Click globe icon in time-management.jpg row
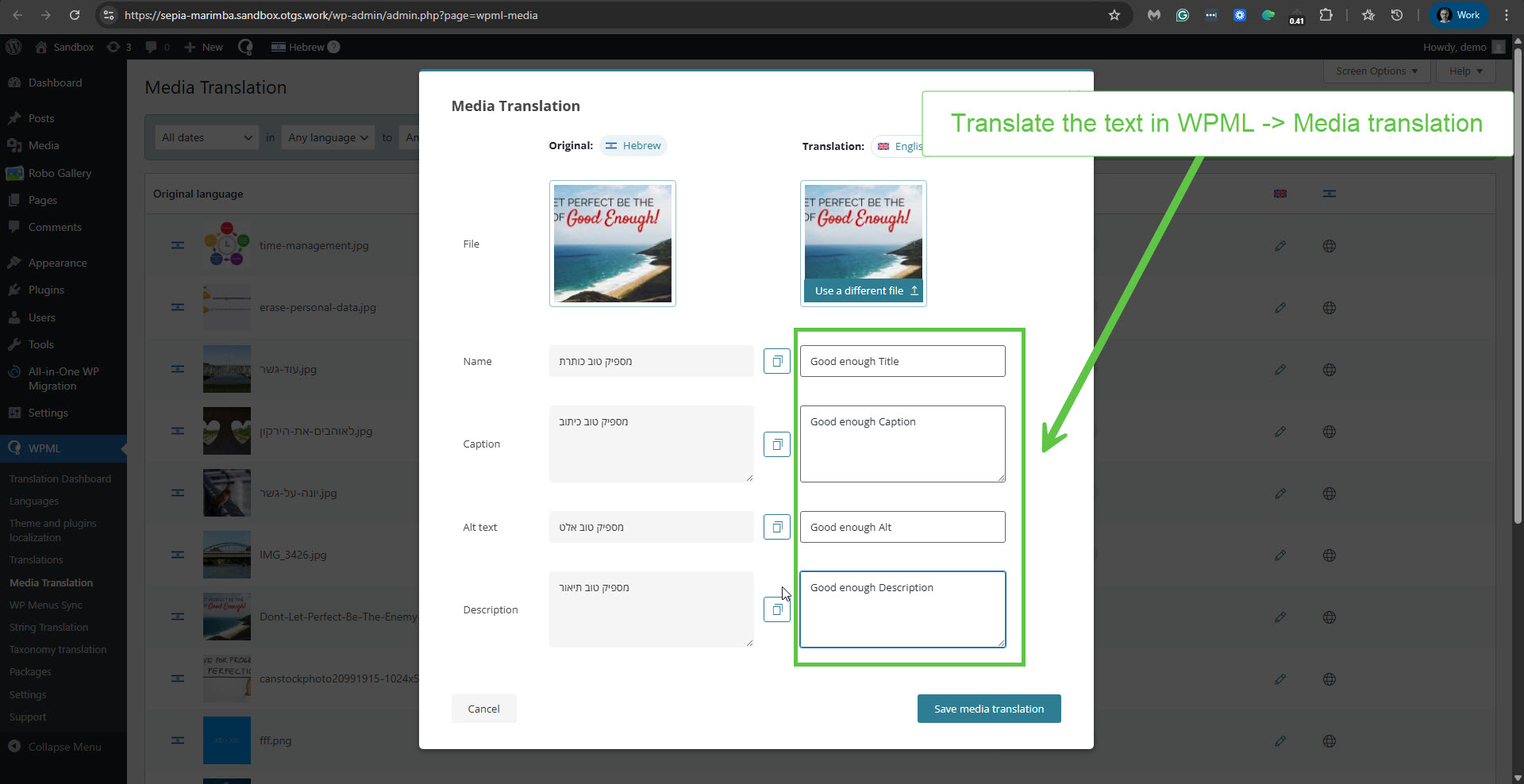Viewport: 1524px width, 784px height. [1330, 246]
